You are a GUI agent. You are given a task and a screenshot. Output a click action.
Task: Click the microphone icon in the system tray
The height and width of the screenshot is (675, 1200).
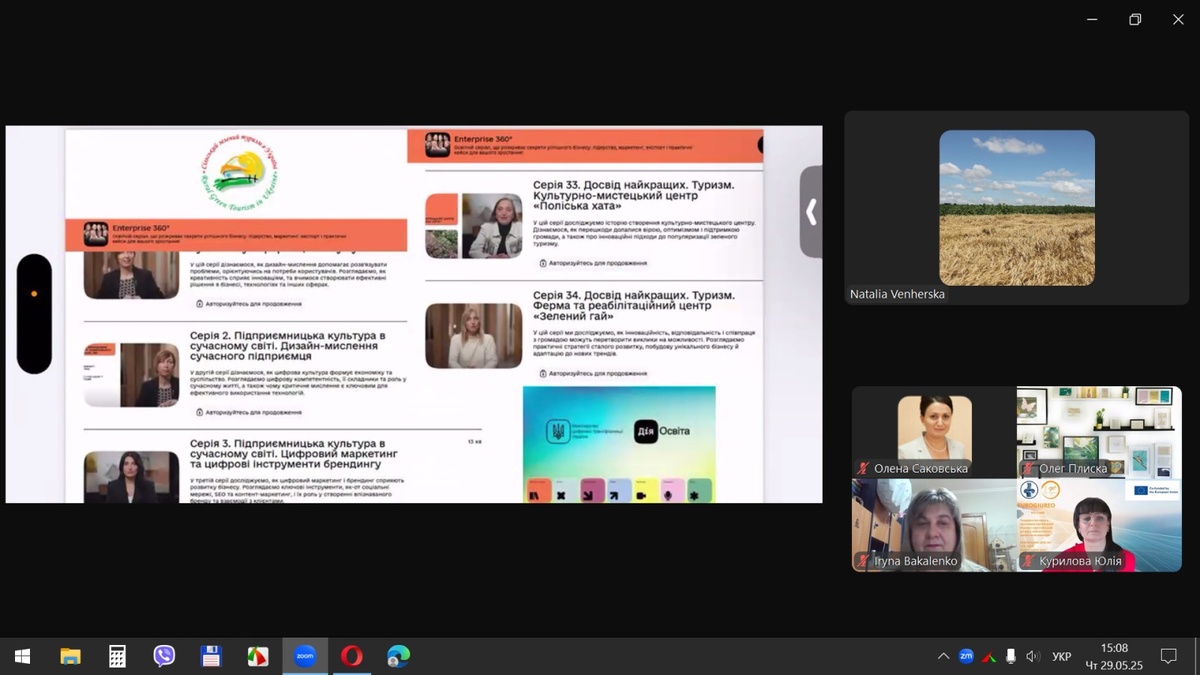point(1011,656)
